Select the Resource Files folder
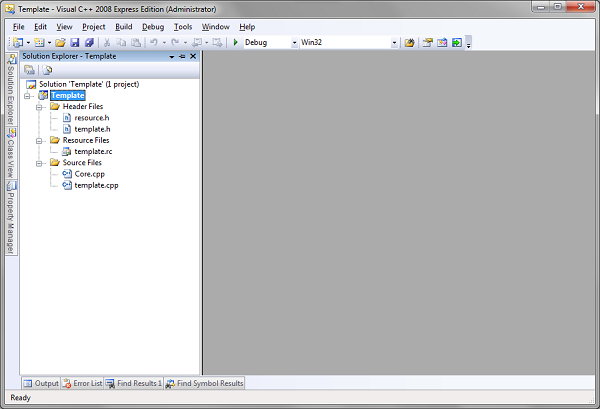This screenshot has width=600, height=409. pyautogui.click(x=86, y=140)
